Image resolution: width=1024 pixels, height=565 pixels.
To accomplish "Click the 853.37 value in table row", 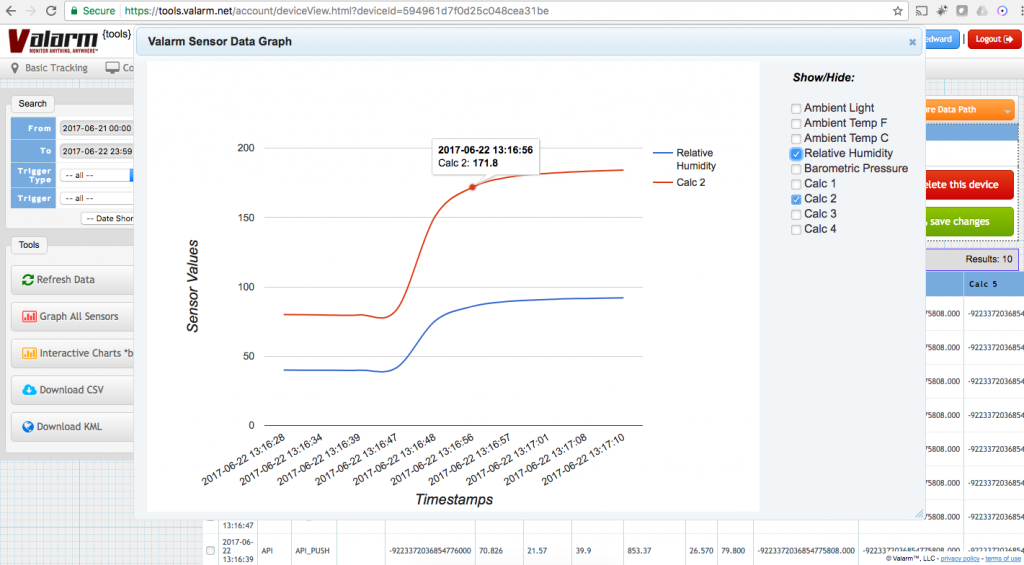I will pos(639,551).
